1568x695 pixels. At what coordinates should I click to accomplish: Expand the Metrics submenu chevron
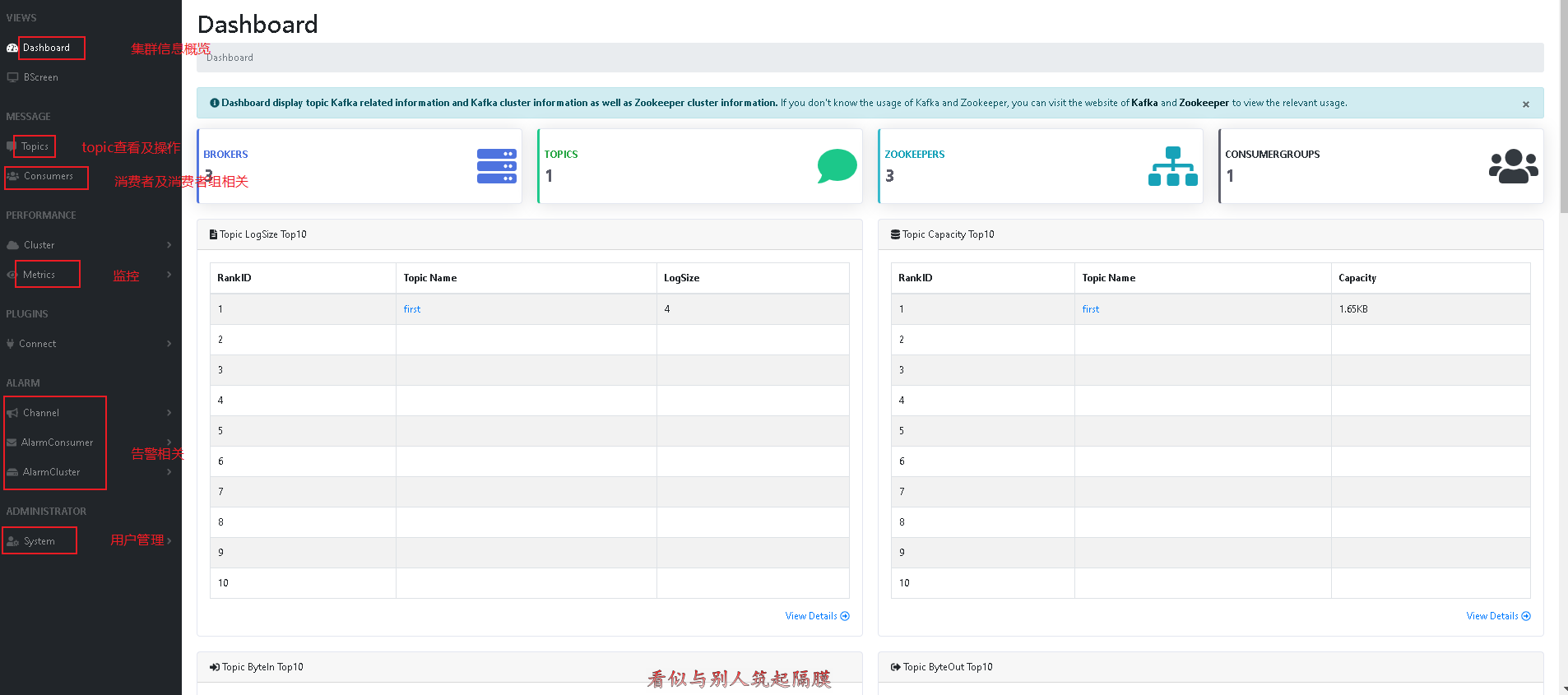click(169, 275)
